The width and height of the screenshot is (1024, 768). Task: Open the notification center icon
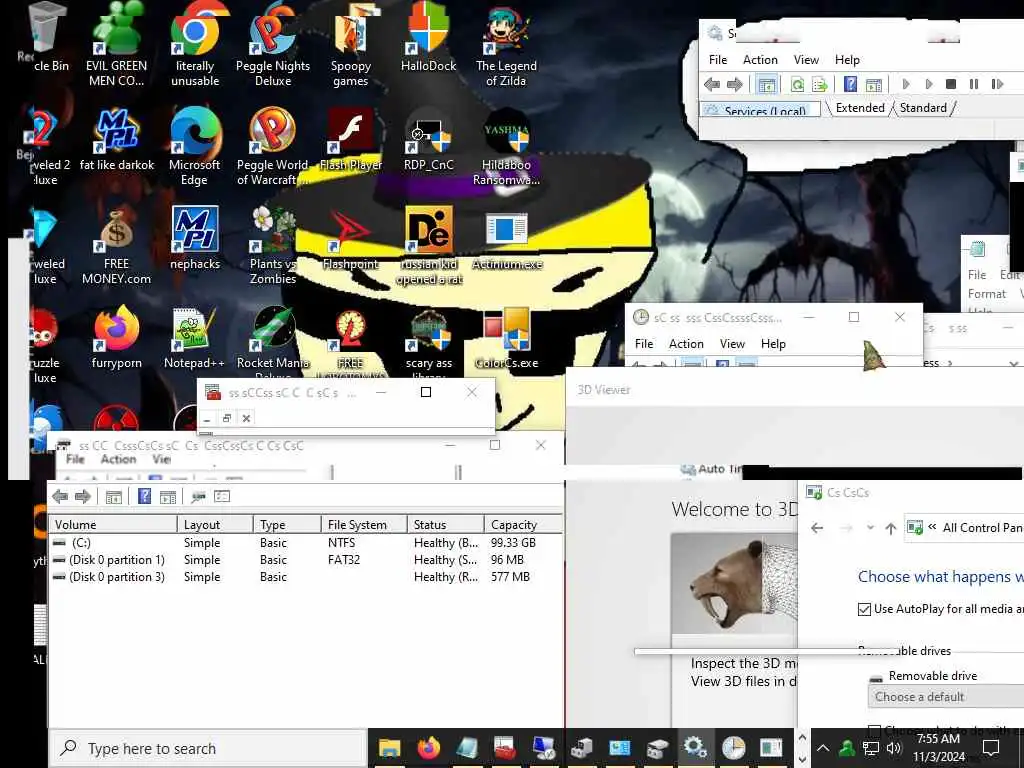(991, 748)
